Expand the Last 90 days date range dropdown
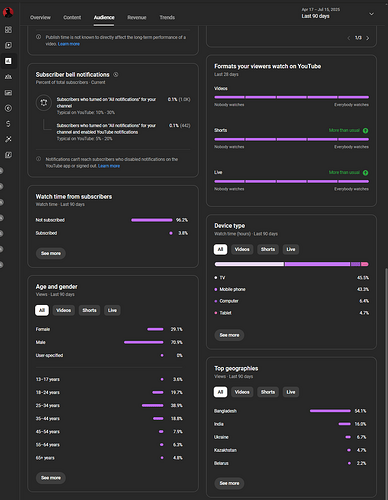The width and height of the screenshot is (388, 500). click(337, 13)
